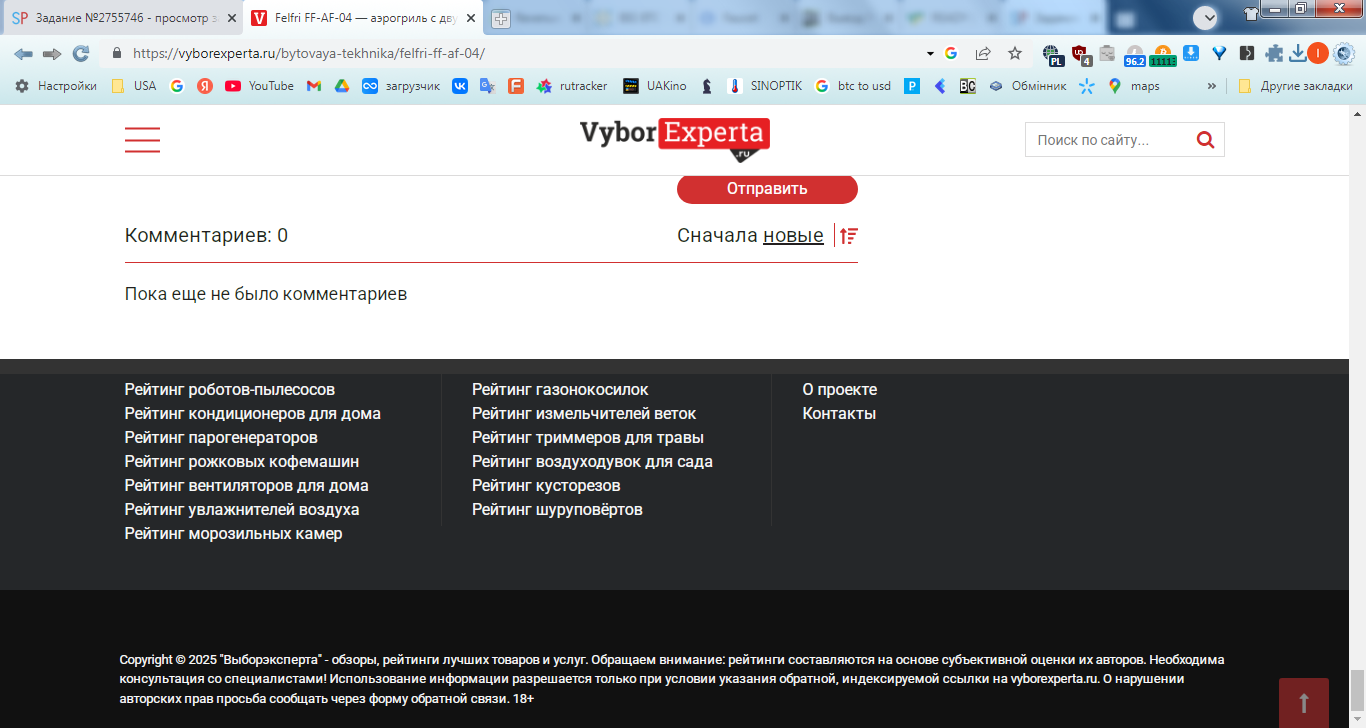Open 'Рейтинг рожковых кофемашин' link
Screen dimensions: 1366x728
pos(242,462)
